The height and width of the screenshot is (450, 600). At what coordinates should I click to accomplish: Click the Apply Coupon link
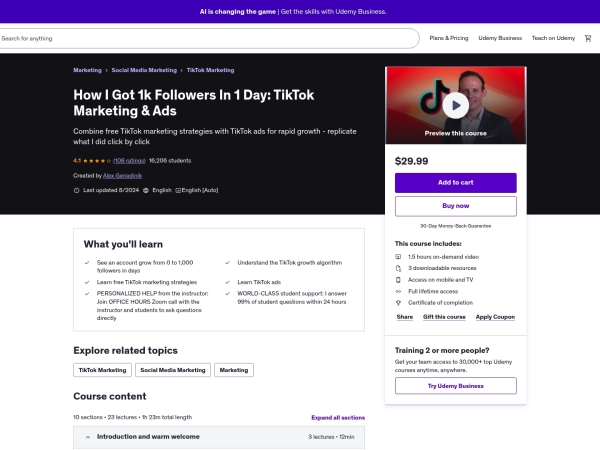tap(495, 317)
